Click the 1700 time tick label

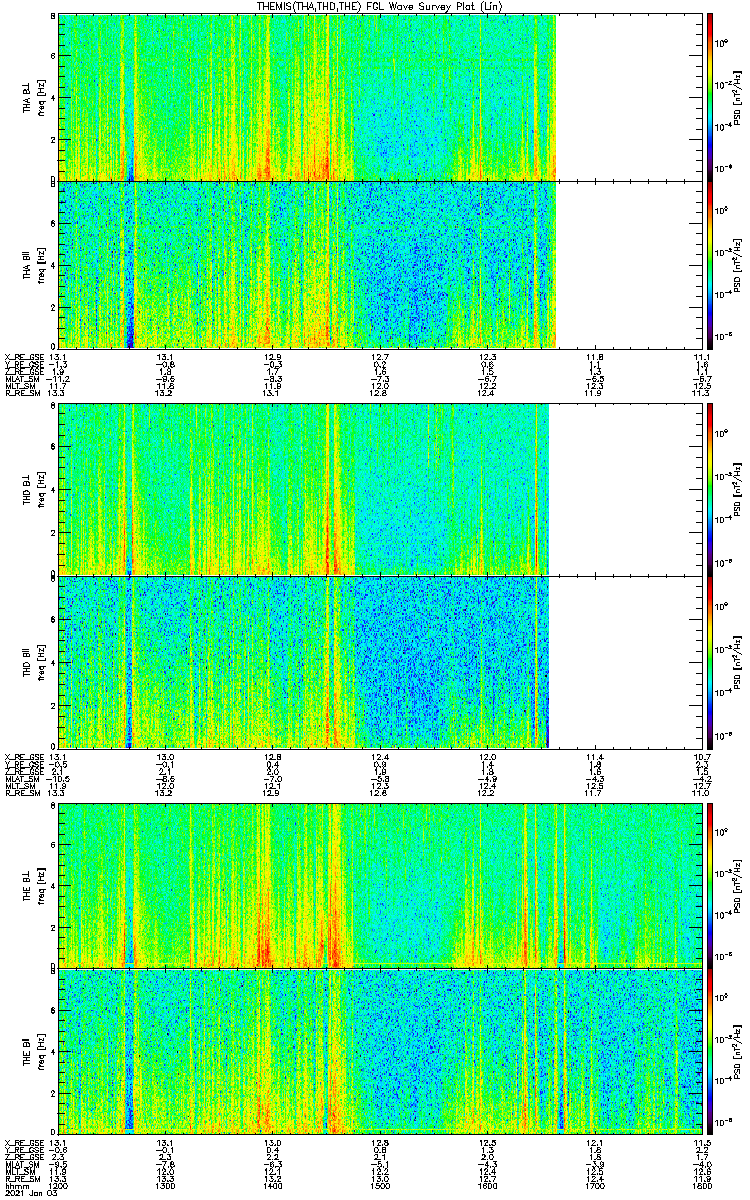point(594,1185)
